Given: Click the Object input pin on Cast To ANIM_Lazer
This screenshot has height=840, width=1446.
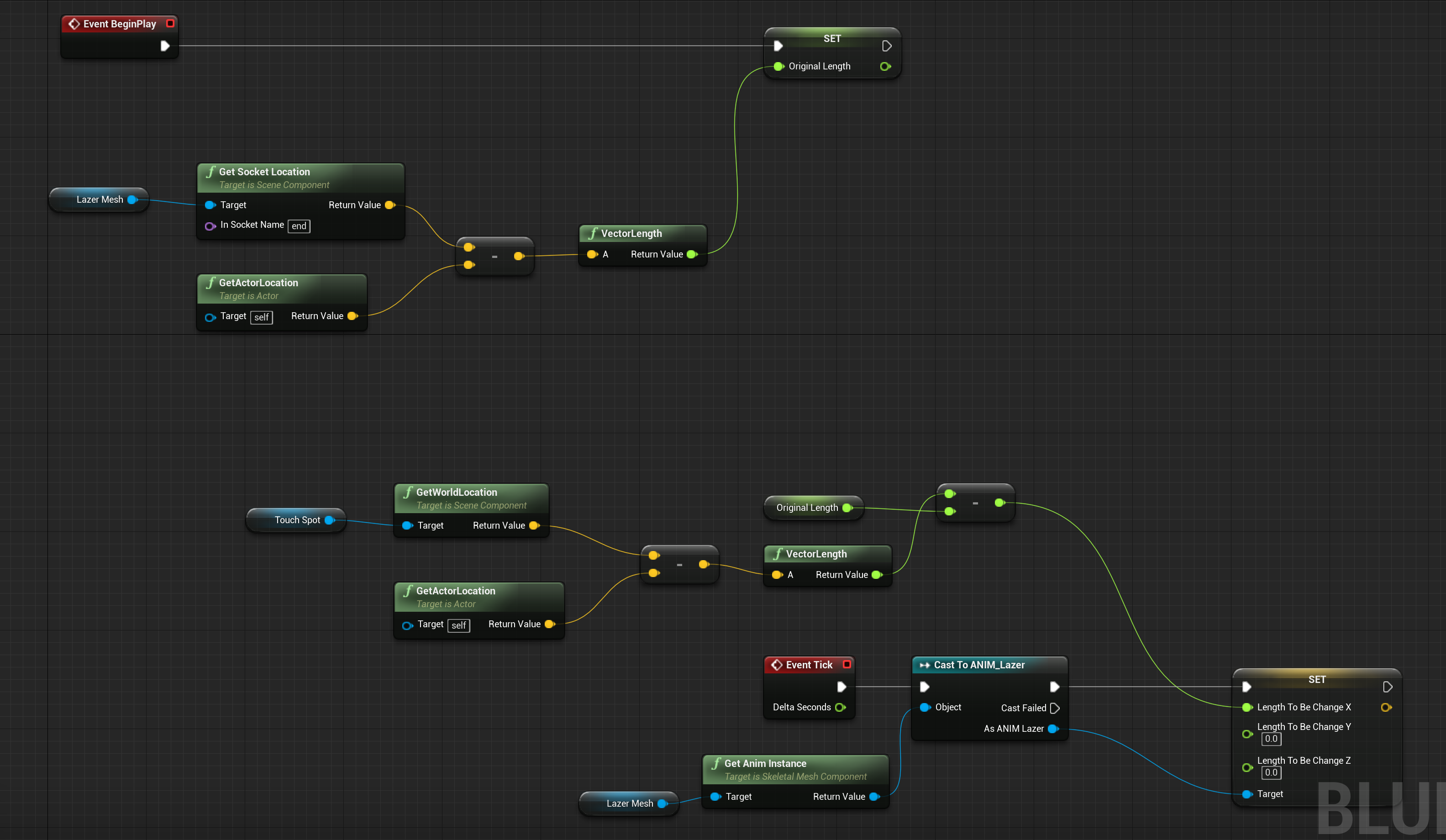Looking at the screenshot, I should 925,707.
